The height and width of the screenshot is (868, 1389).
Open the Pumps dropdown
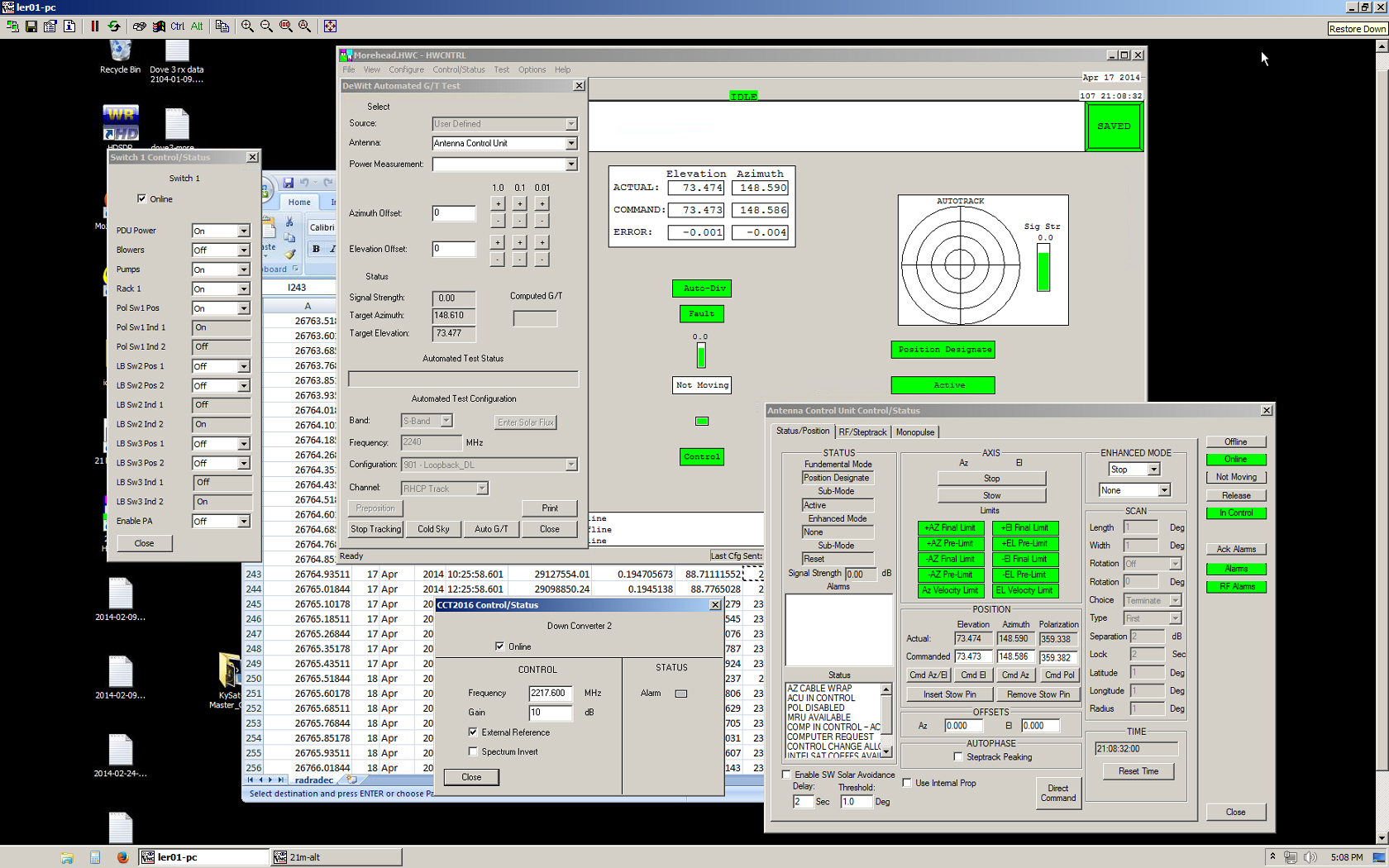click(x=243, y=269)
